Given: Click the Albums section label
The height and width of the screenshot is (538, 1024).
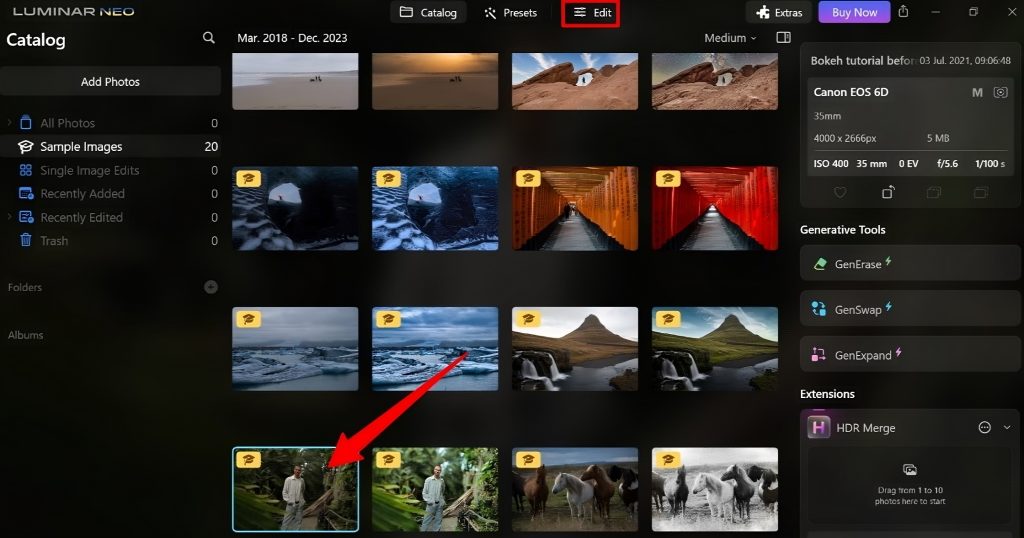Looking at the screenshot, I should [x=25, y=335].
